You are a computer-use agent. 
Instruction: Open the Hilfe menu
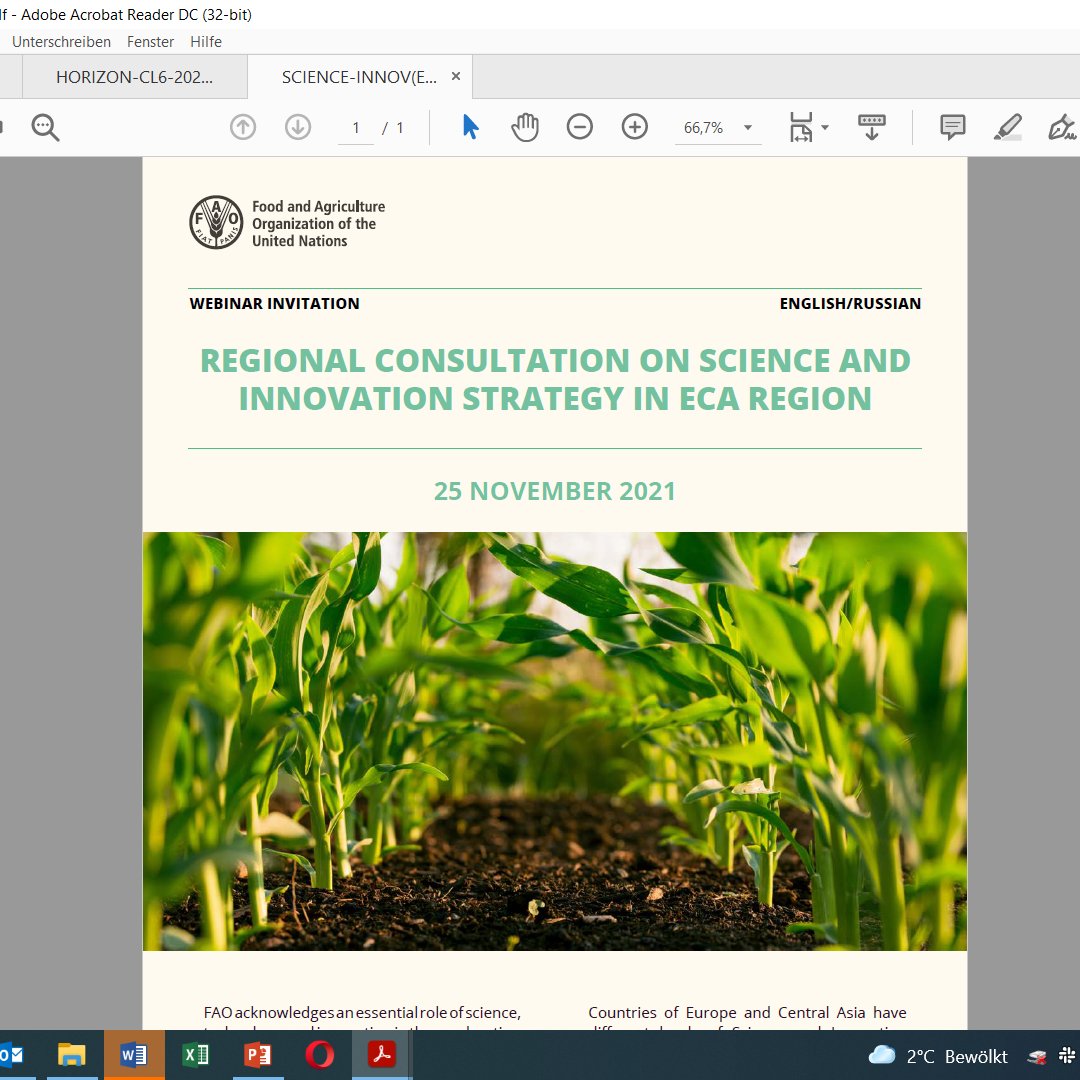point(206,42)
